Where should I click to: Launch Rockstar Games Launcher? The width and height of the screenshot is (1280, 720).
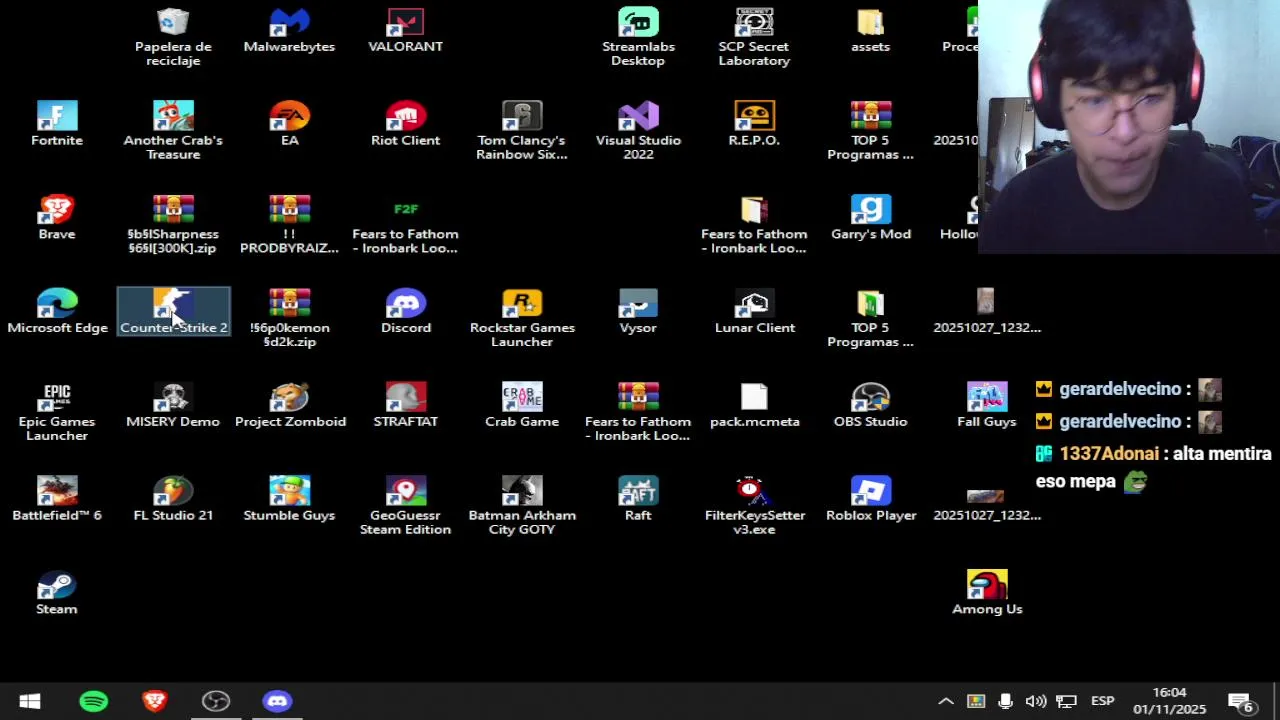click(522, 319)
